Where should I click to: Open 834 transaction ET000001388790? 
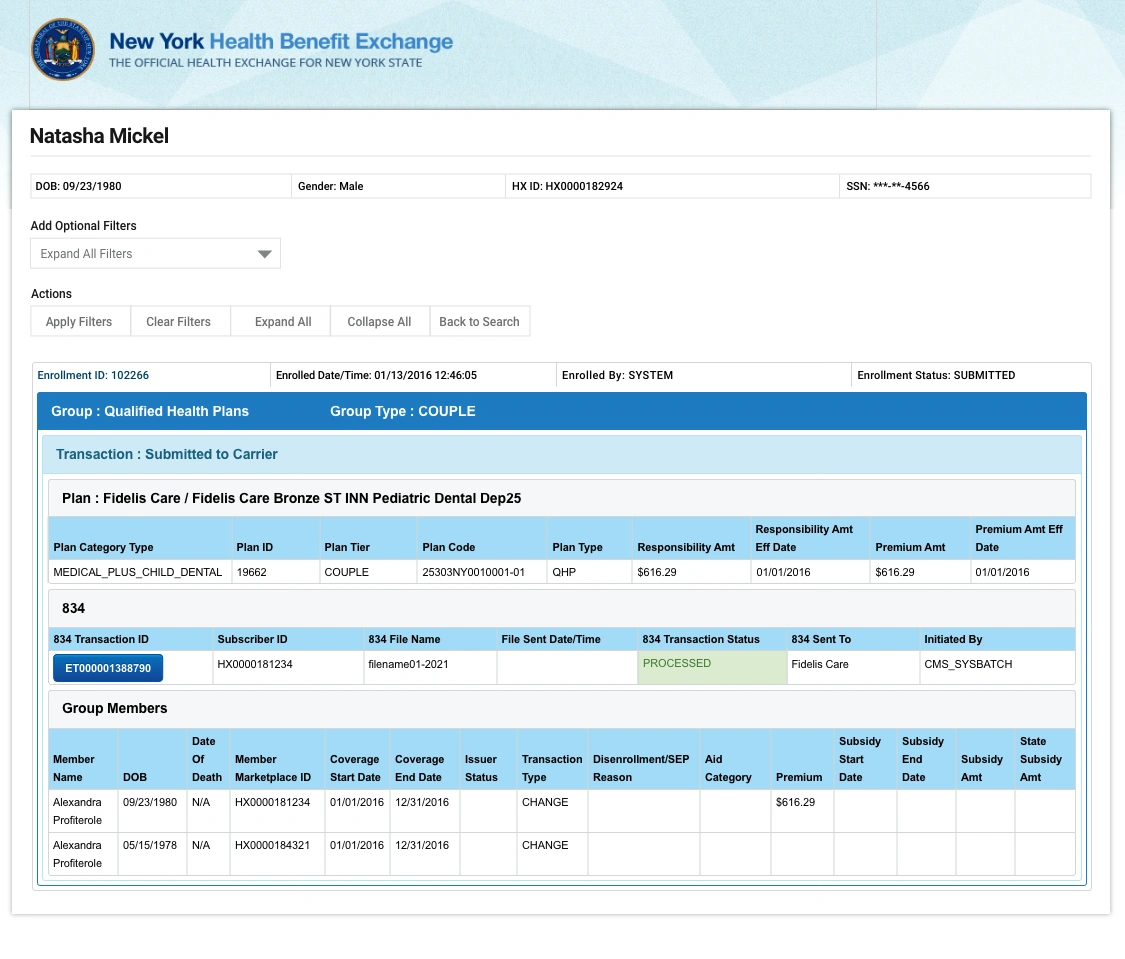[107, 667]
